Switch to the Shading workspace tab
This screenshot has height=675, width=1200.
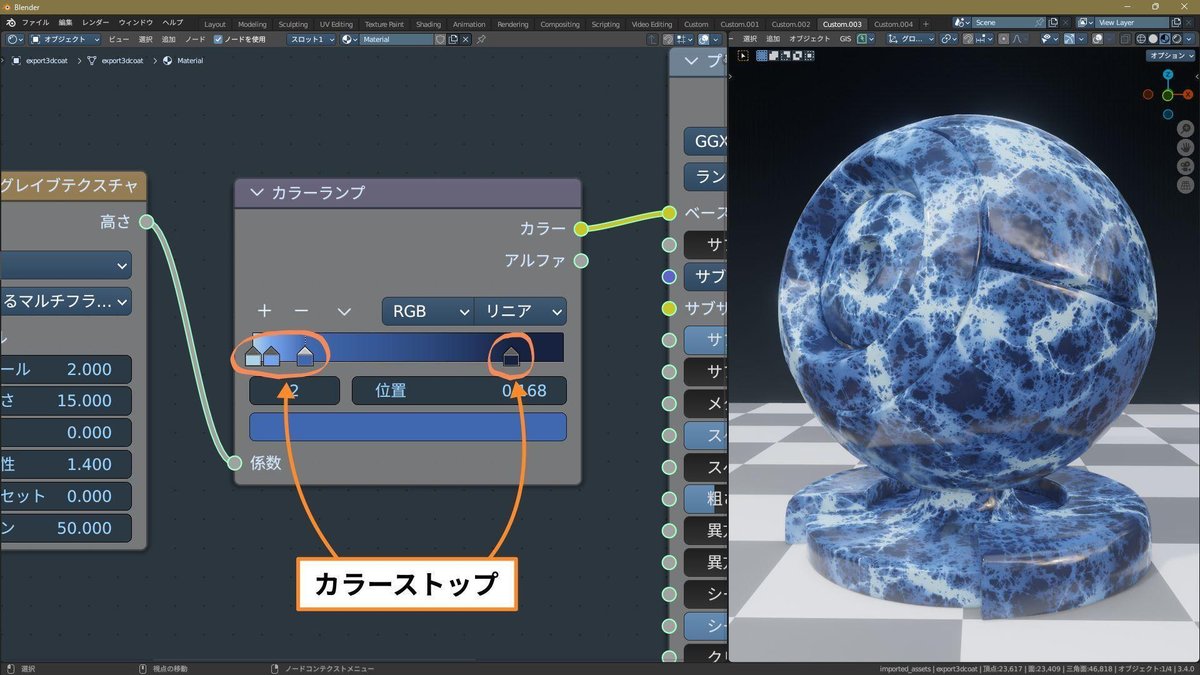[428, 23]
